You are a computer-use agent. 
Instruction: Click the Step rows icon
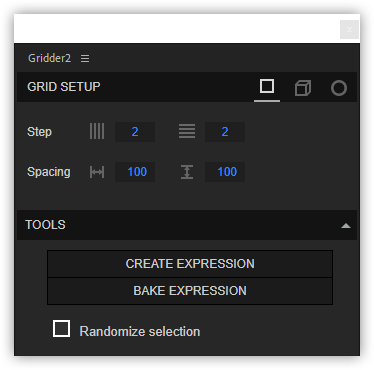point(187,131)
